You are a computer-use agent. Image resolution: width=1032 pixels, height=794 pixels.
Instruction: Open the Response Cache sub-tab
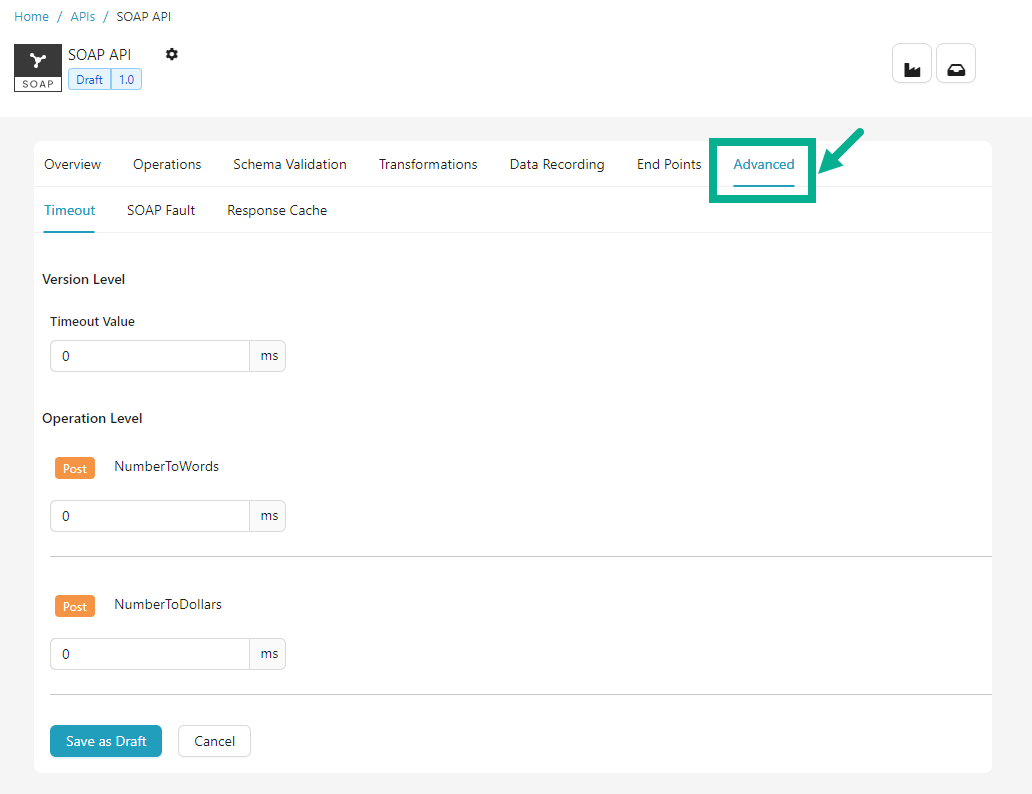tap(277, 211)
